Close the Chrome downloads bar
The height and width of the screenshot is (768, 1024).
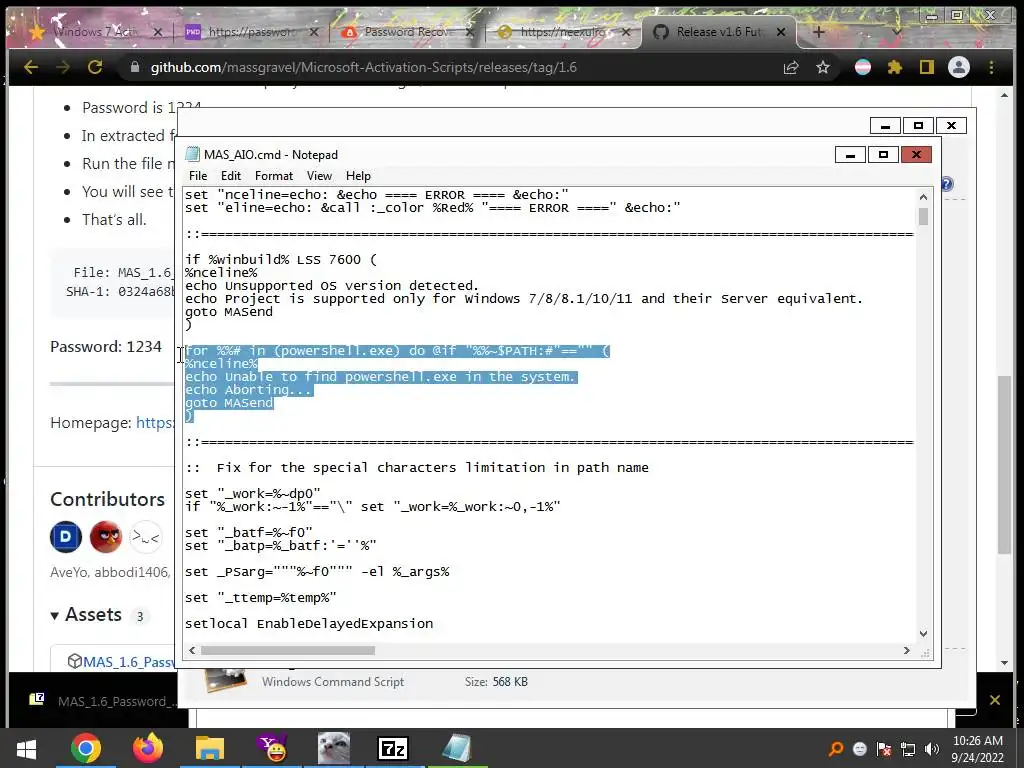pyautogui.click(x=995, y=701)
